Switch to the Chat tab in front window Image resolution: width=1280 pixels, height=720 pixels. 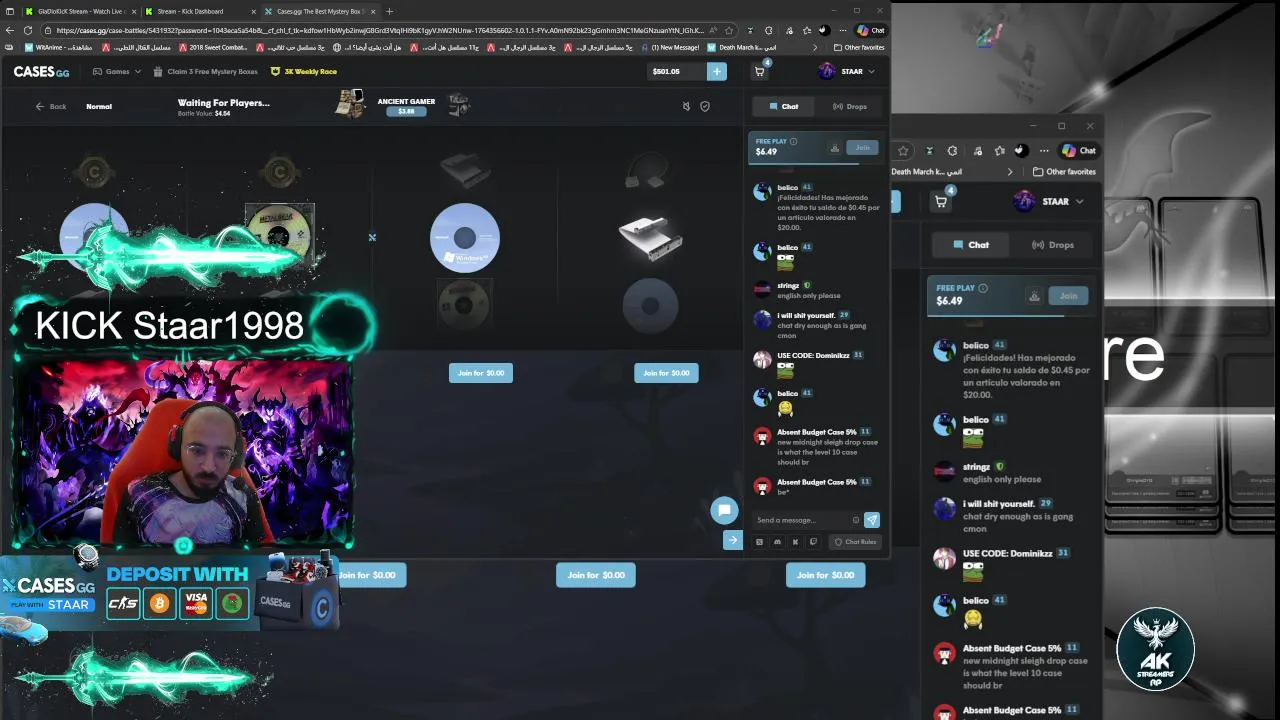(783, 106)
